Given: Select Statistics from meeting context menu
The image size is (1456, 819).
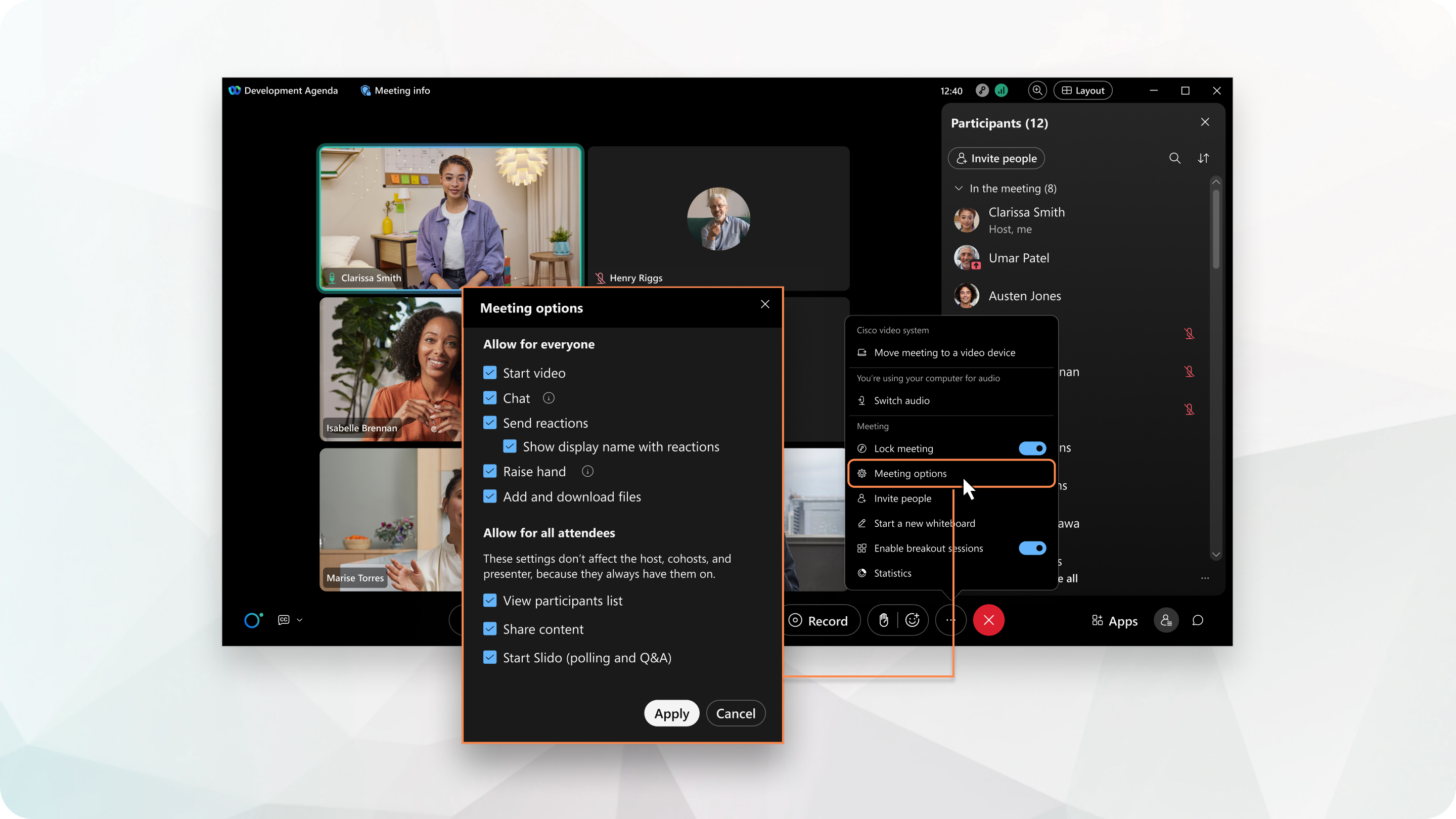Looking at the screenshot, I should tap(892, 573).
